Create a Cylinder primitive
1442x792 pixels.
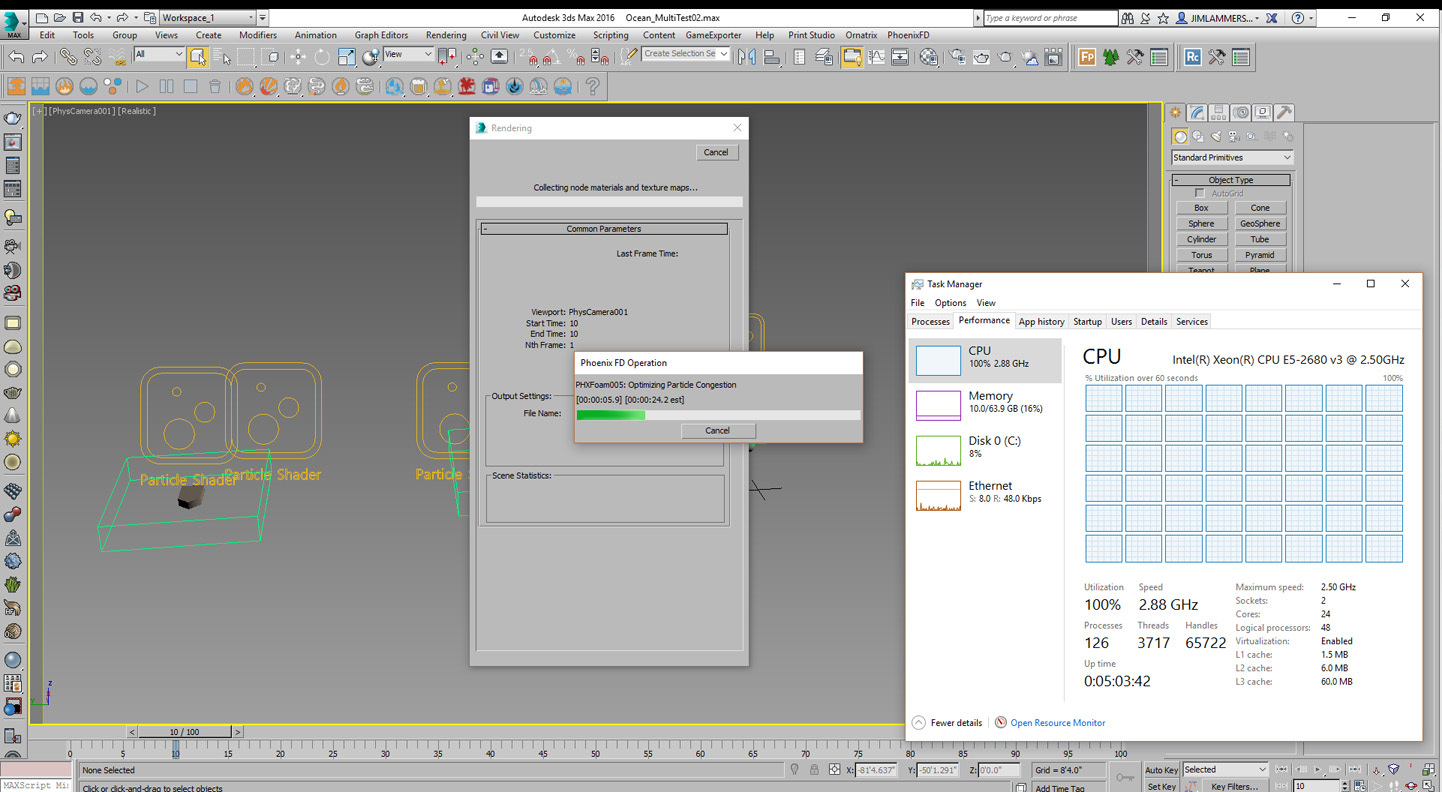pos(1201,240)
